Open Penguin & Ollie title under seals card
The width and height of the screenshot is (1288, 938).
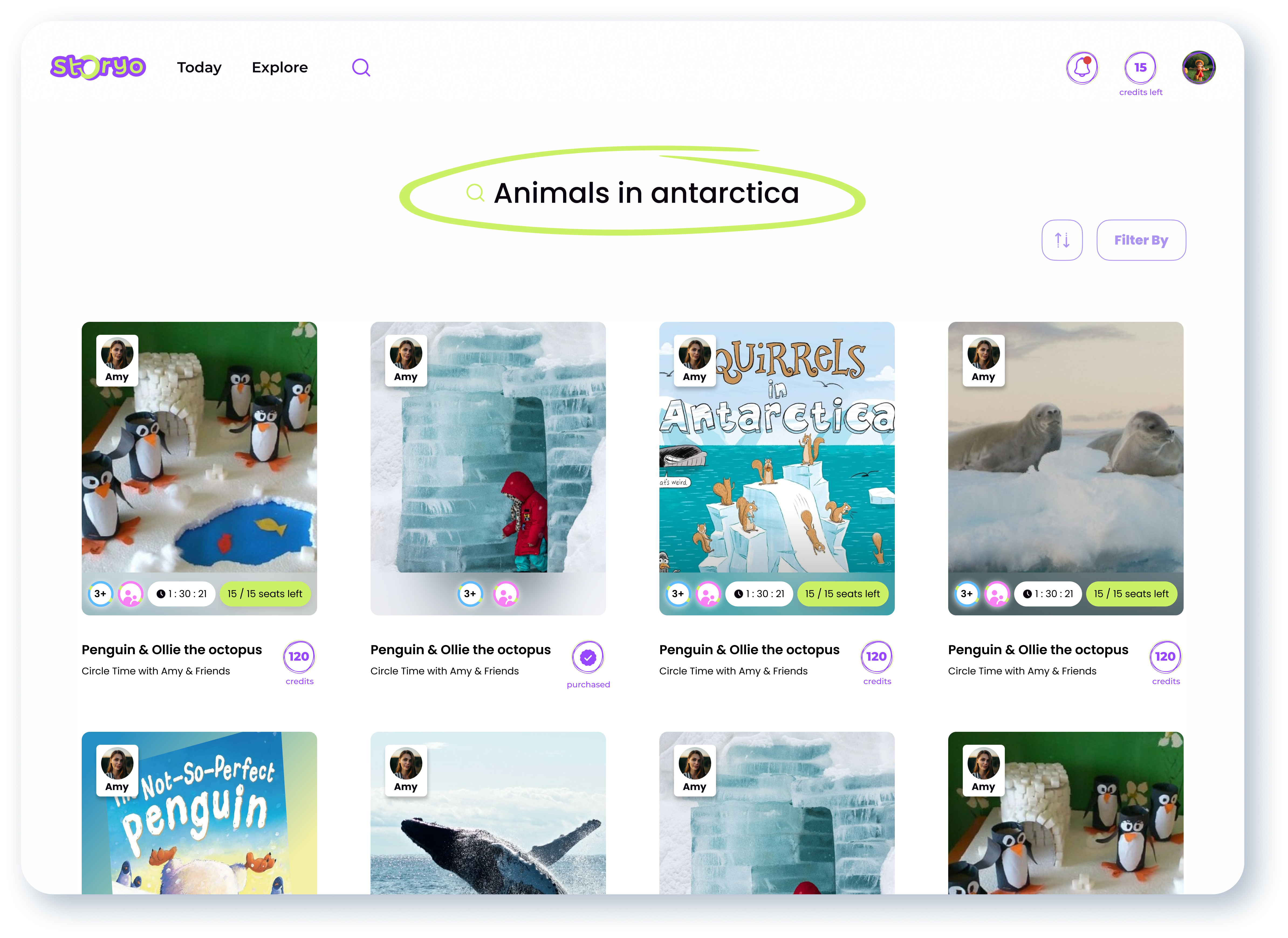(1038, 650)
